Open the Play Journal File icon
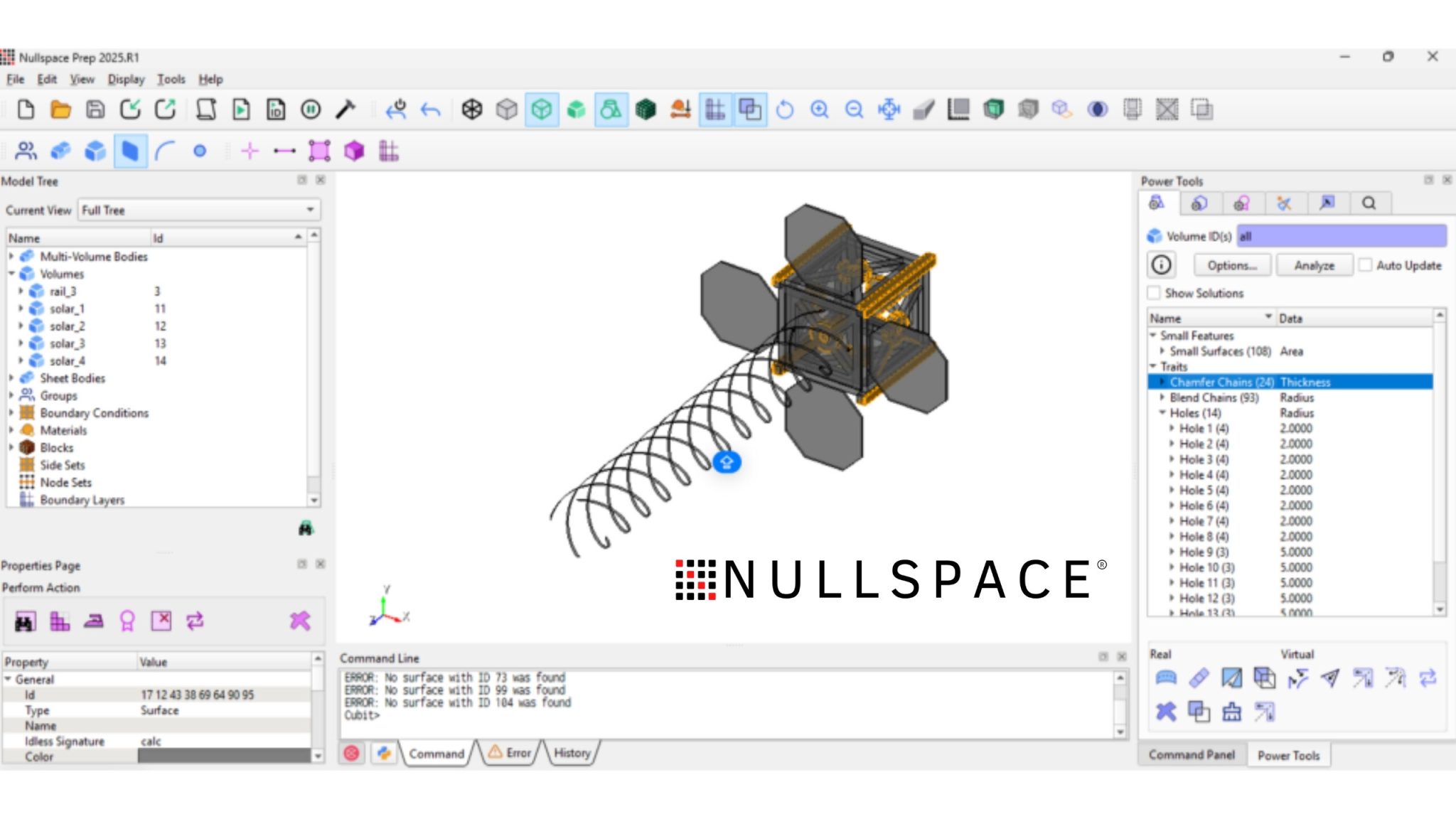The height and width of the screenshot is (819, 1456). click(x=242, y=109)
